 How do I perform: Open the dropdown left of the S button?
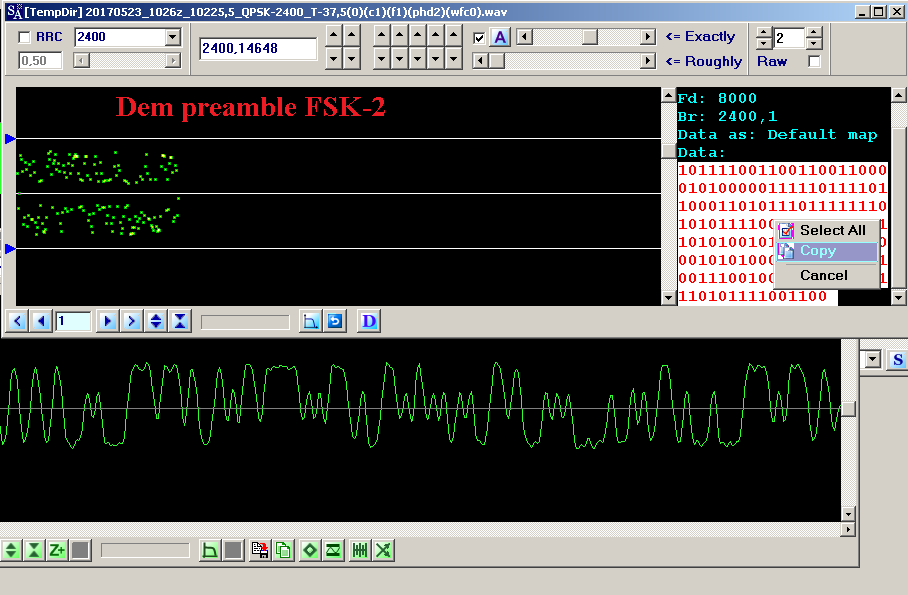click(x=872, y=359)
